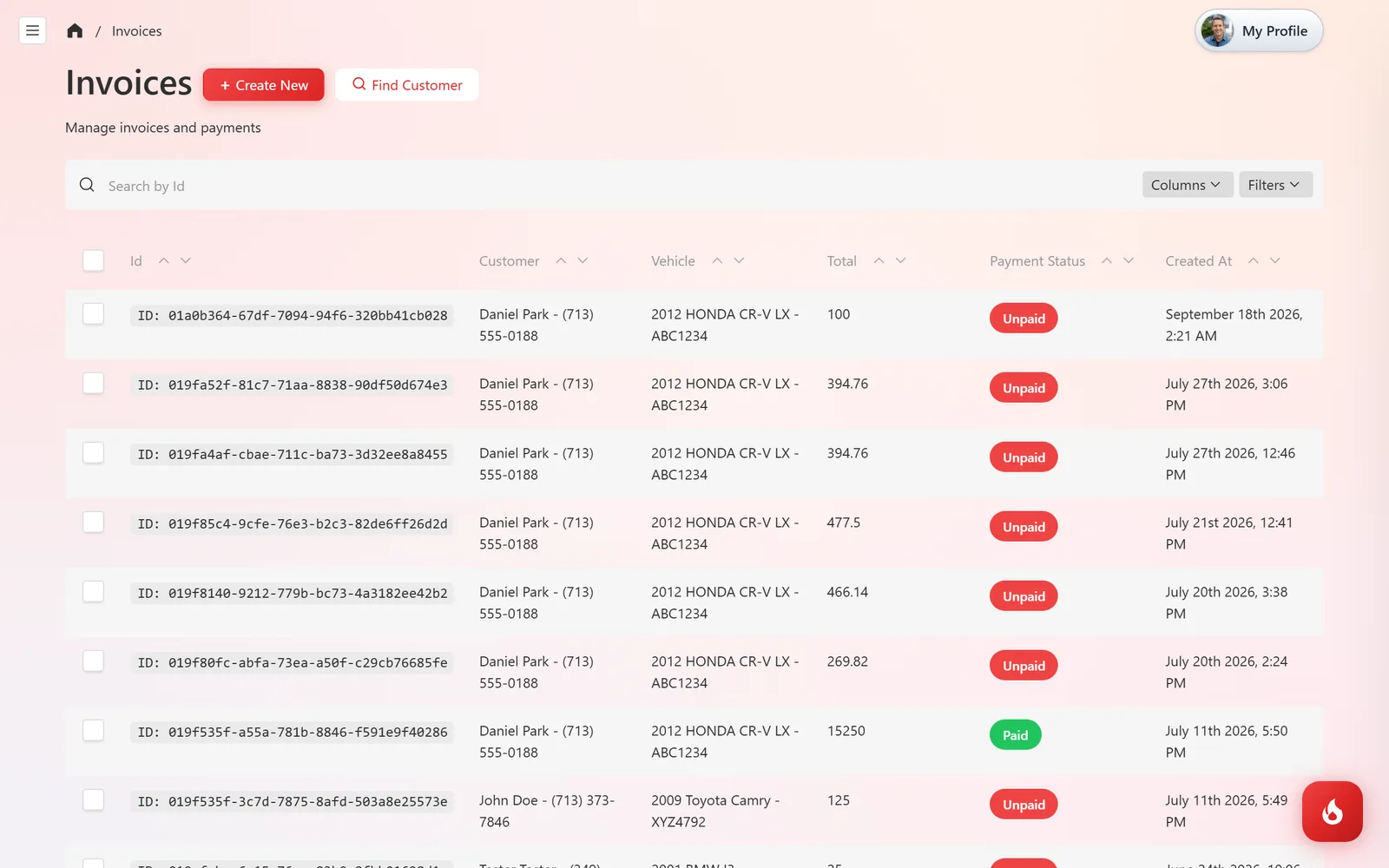
Task: Click Payment Status column header label
Action: point(1037,260)
